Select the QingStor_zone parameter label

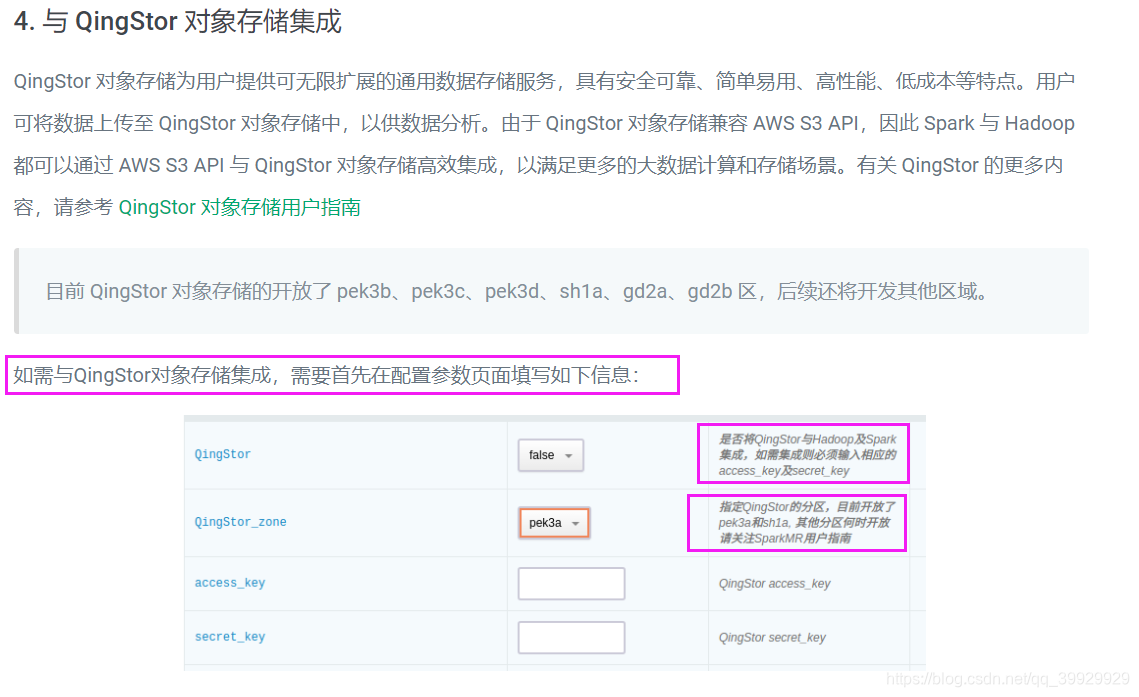240,522
